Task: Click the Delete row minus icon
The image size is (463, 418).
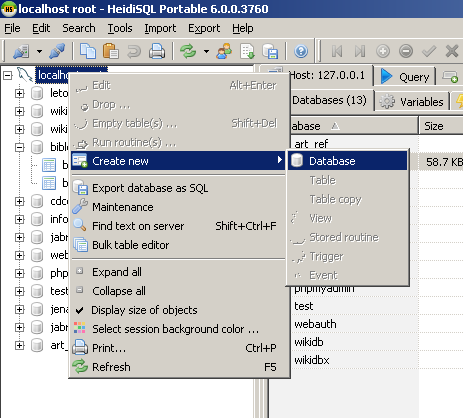Action: 406,51
